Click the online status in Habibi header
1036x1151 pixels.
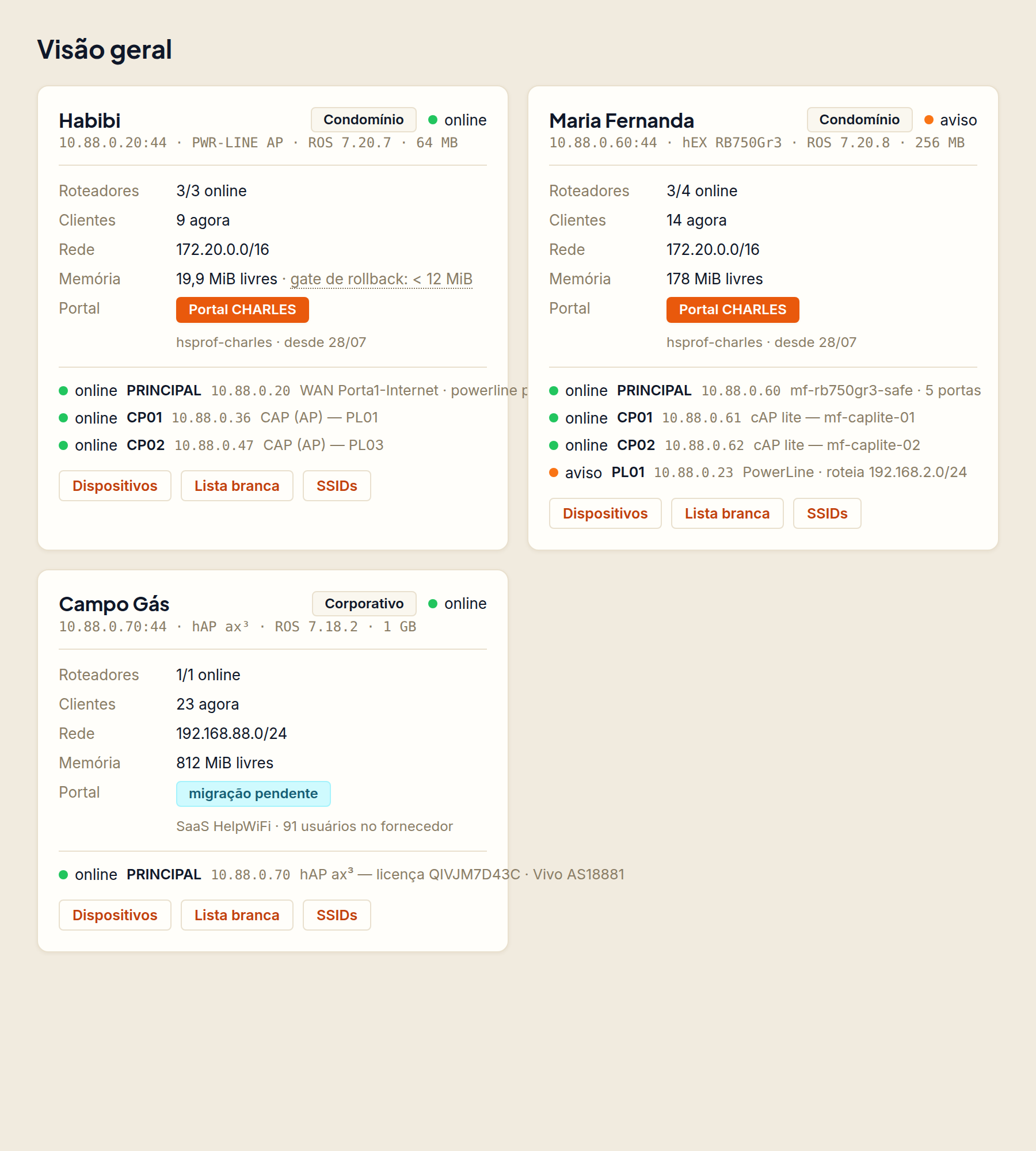(458, 120)
